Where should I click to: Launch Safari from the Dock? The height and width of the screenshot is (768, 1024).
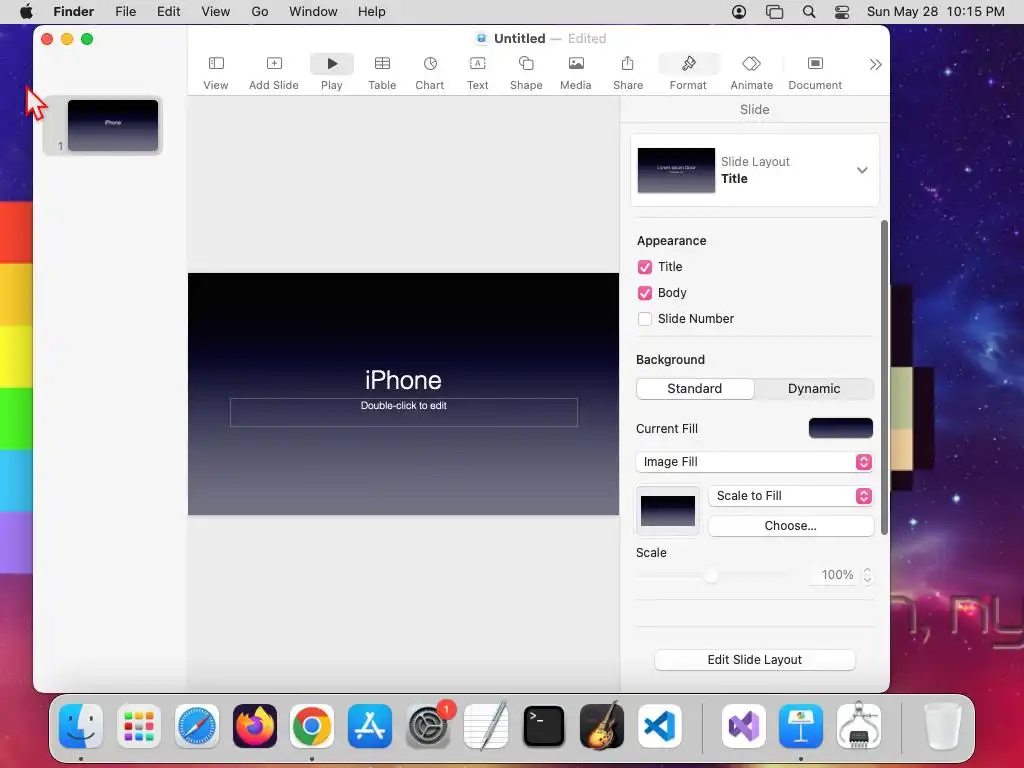tap(197, 726)
